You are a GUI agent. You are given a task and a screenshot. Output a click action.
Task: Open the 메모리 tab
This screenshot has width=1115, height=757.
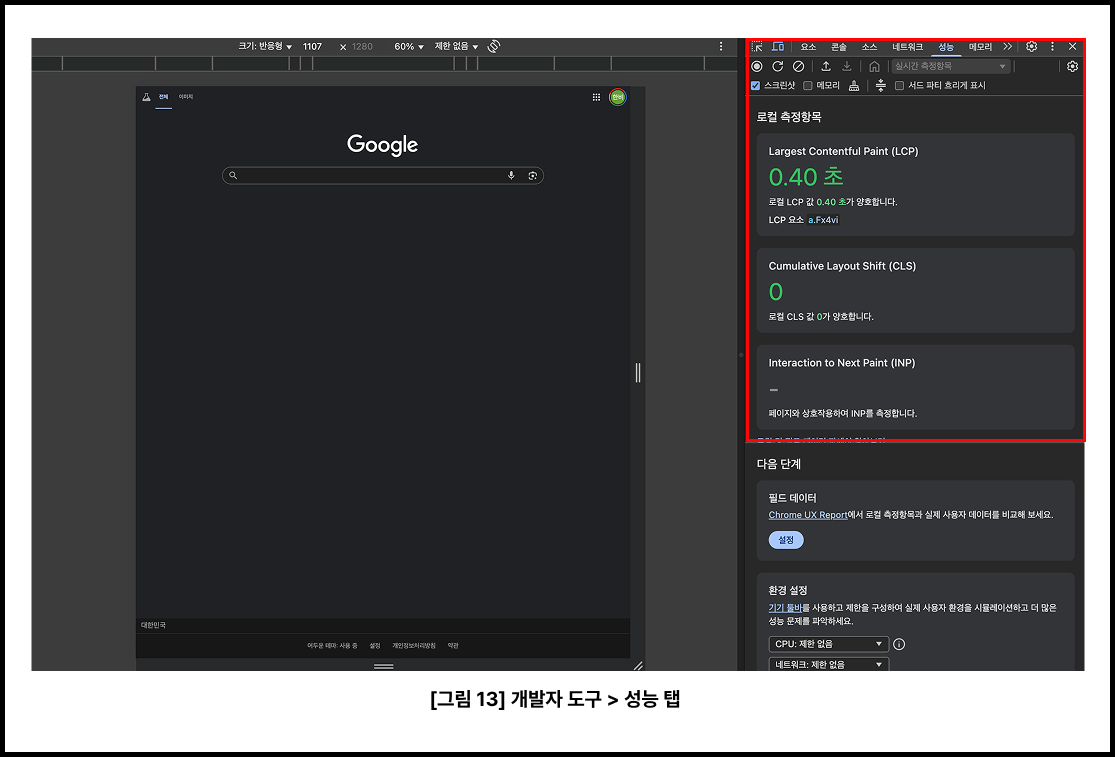click(980, 47)
